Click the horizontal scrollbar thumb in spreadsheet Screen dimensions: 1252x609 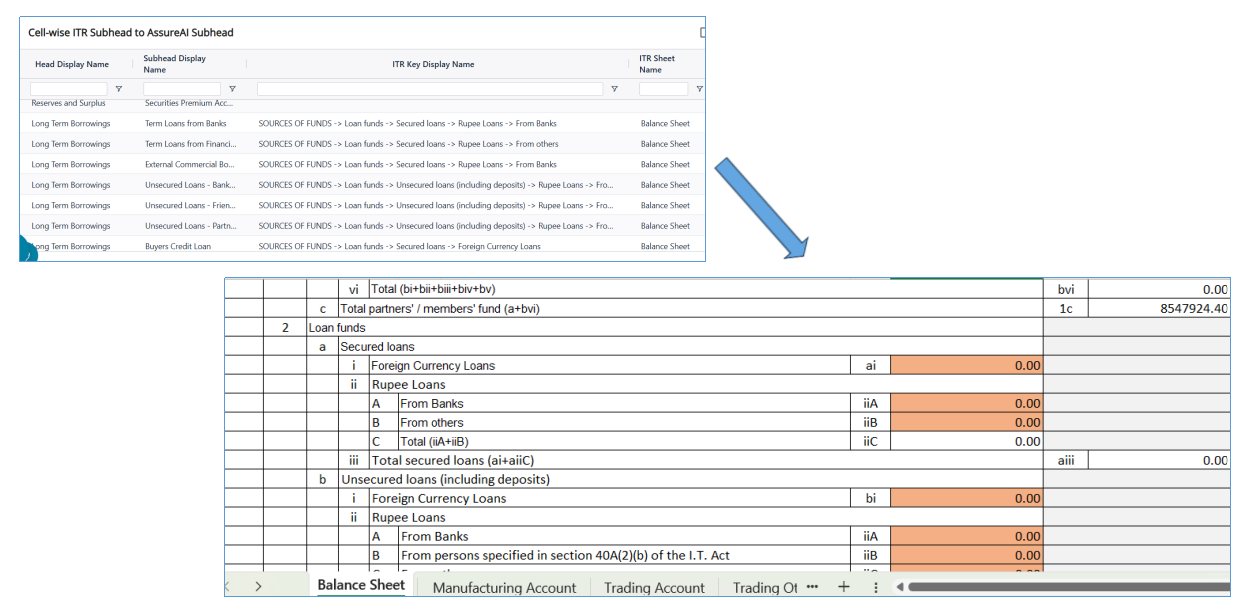click(x=1070, y=587)
